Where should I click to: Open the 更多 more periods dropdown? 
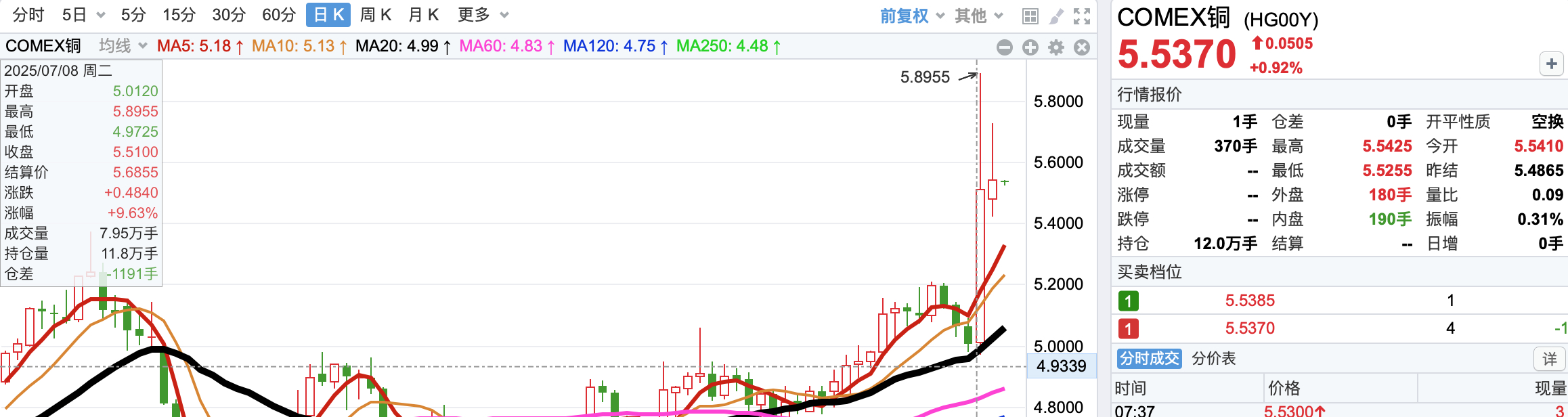pos(483,15)
